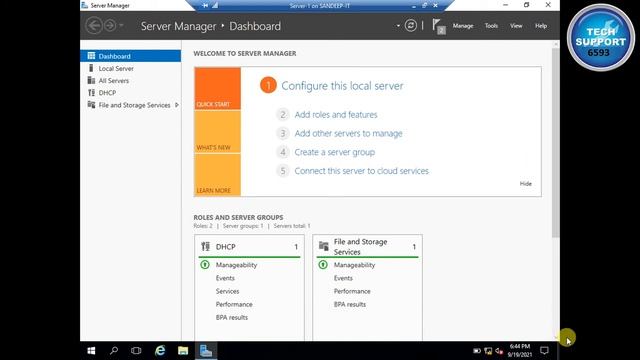Click File and Storage Manageability status icon
Screen dimensions: 640x360
[x=323, y=265]
